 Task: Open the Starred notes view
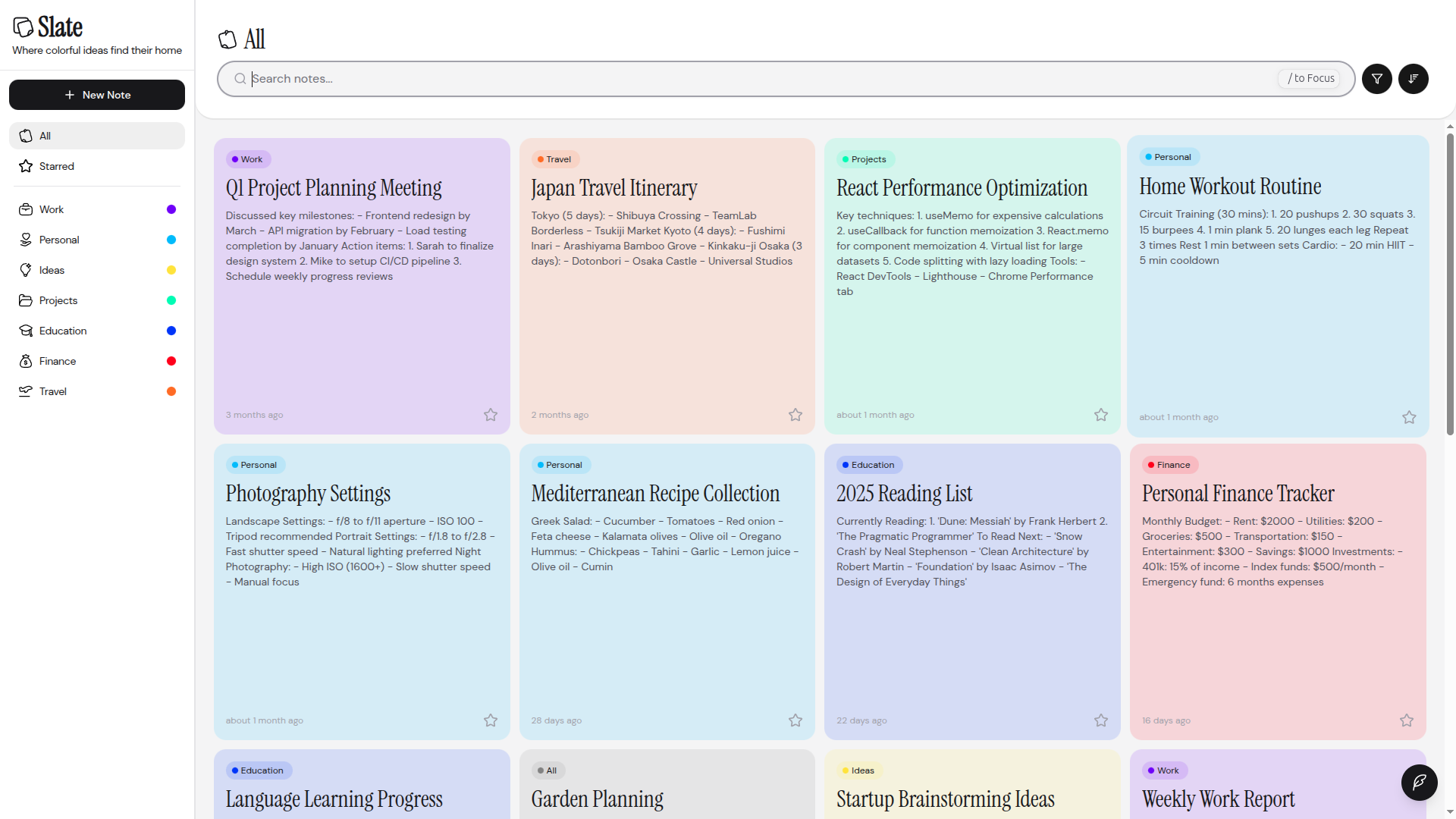pos(97,166)
